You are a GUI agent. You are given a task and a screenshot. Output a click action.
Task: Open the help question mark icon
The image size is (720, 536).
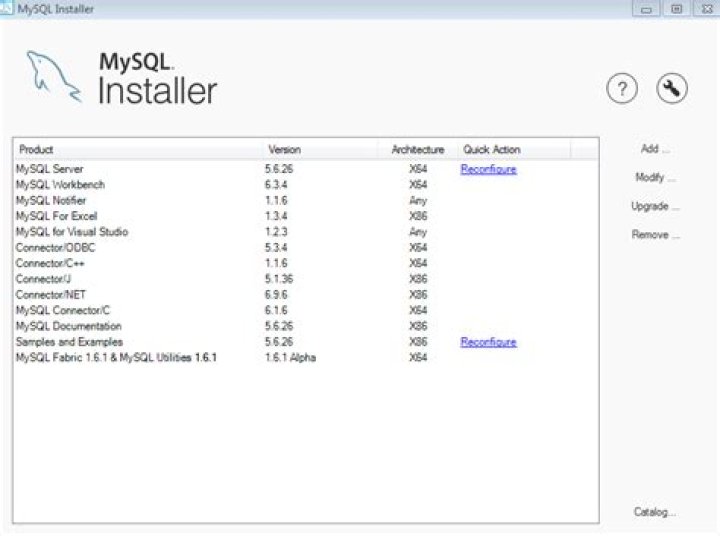click(622, 89)
